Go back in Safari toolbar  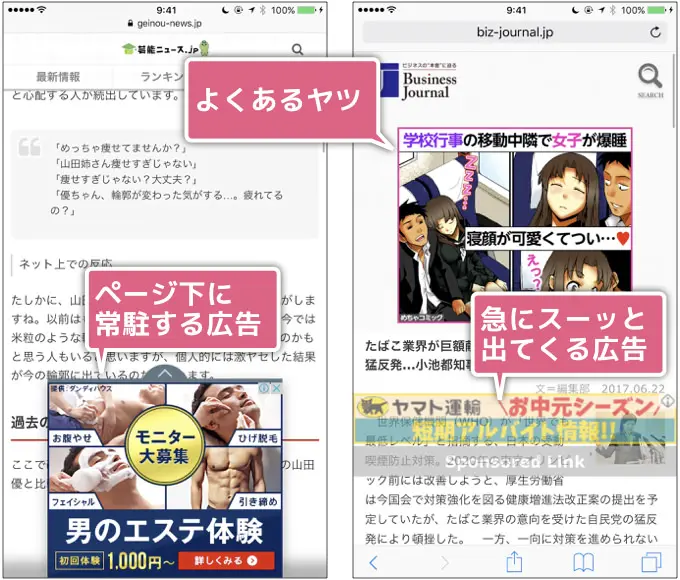pyautogui.click(x=373, y=562)
